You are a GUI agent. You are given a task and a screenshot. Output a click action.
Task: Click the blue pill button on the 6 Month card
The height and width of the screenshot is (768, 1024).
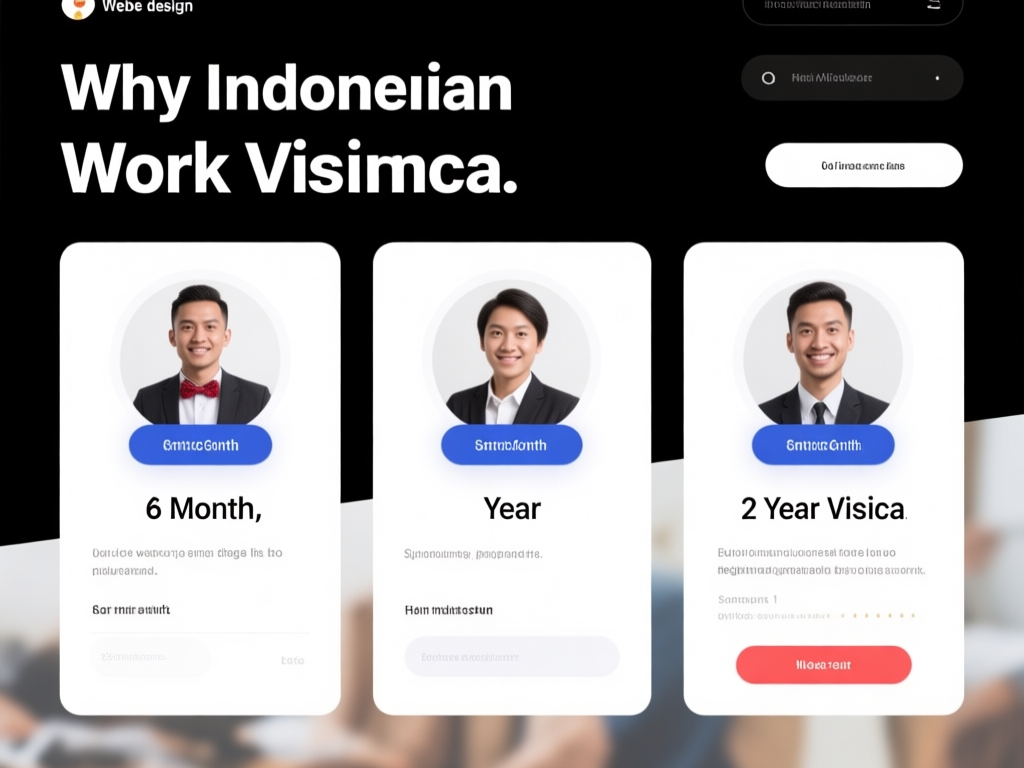pos(200,445)
